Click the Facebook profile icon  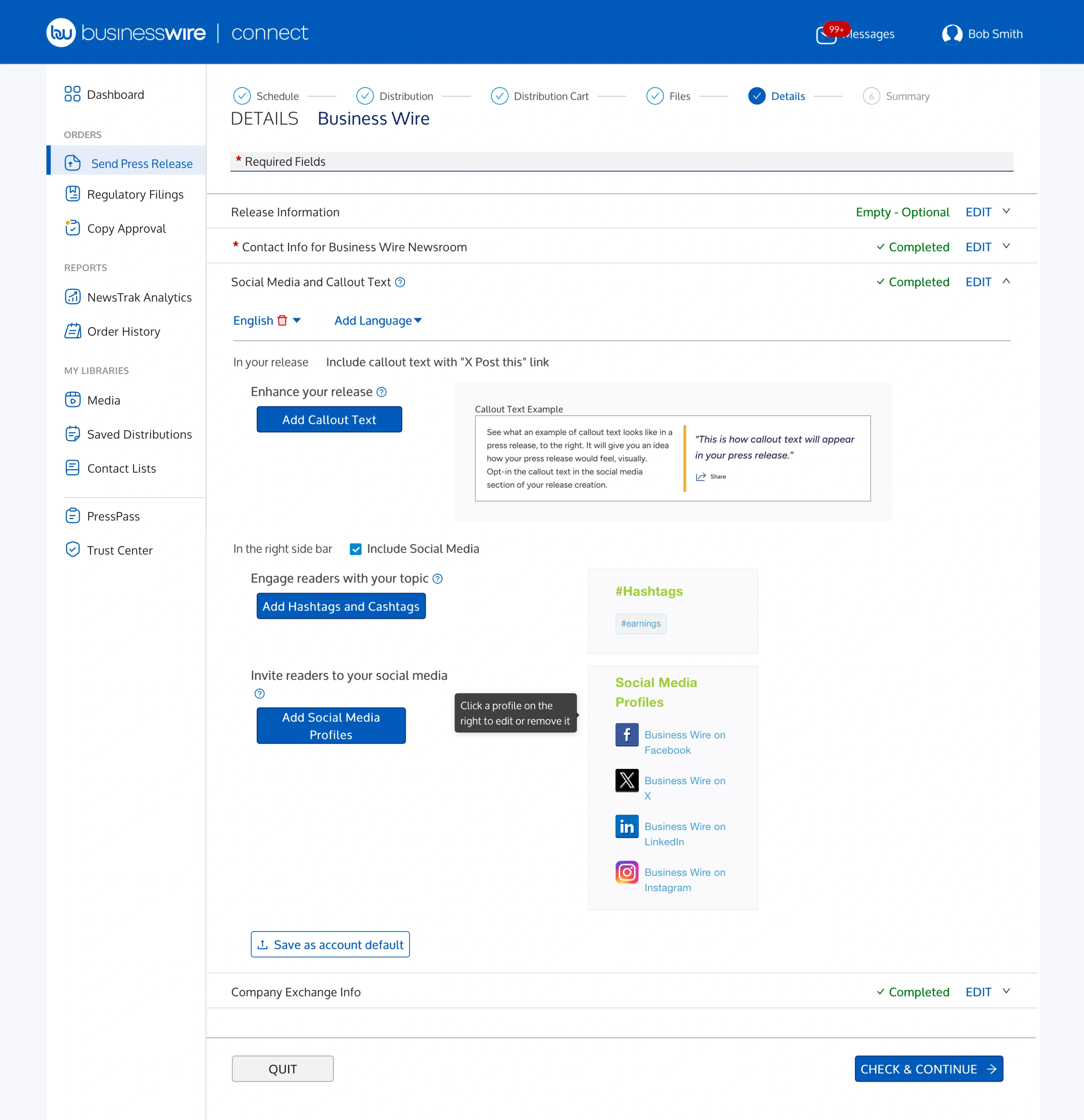[x=627, y=735]
